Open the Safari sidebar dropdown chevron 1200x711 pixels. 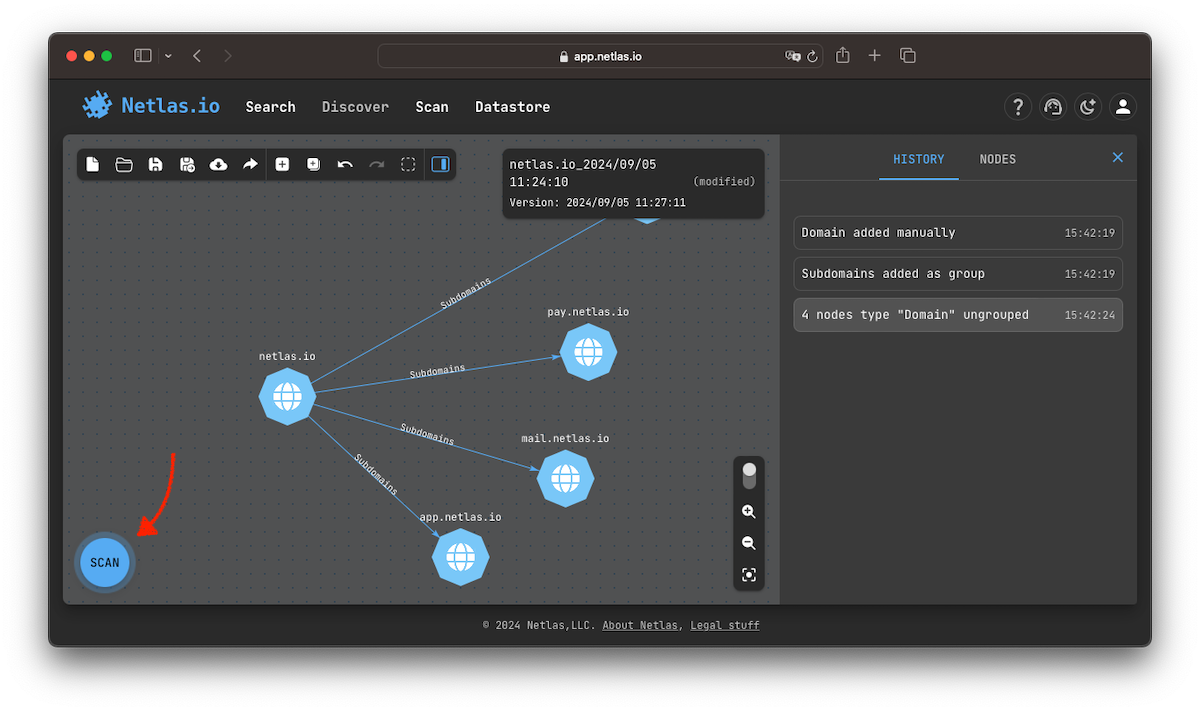click(168, 56)
